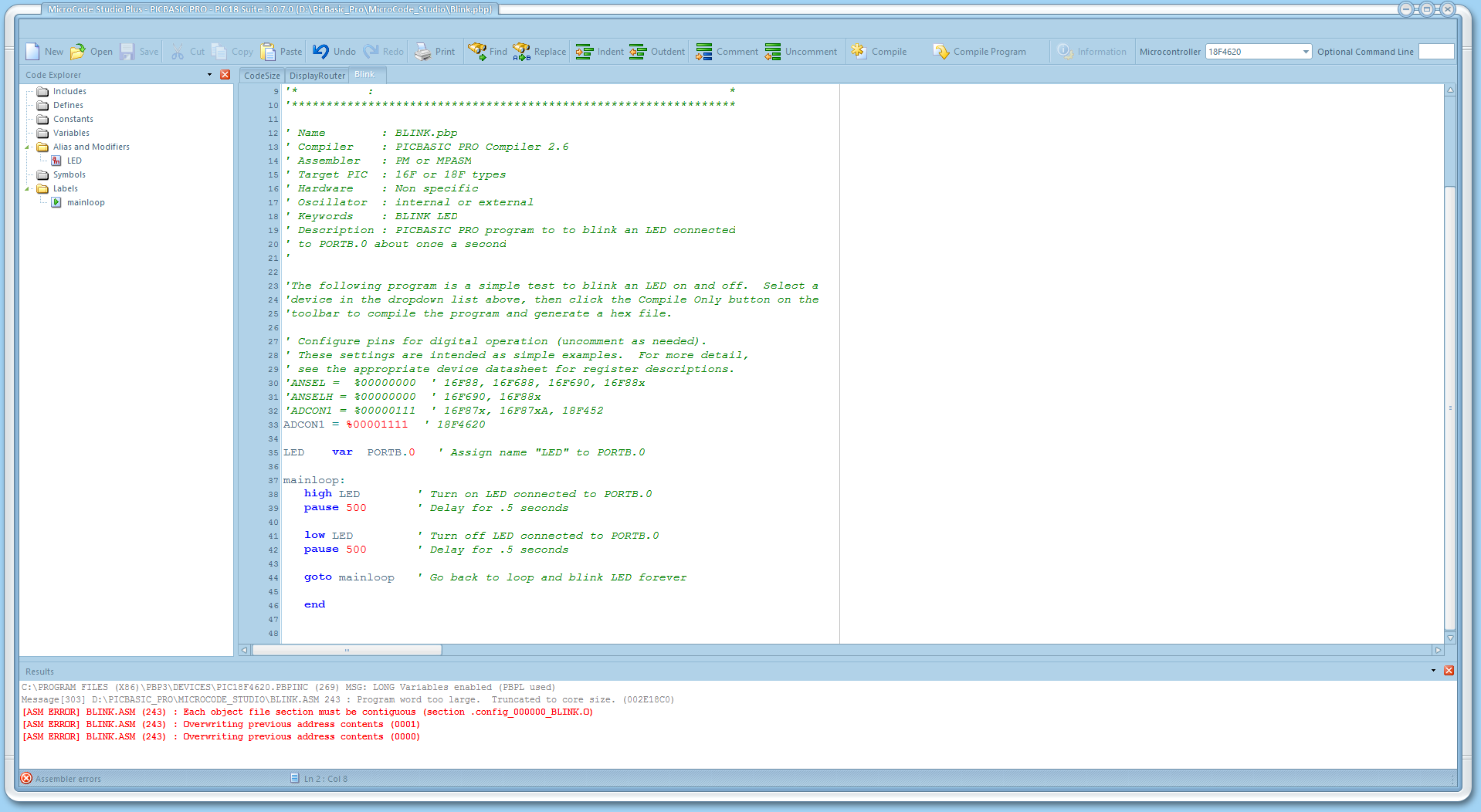1481x812 pixels.
Task: Switch to the DisplayRouter tab
Action: click(x=317, y=76)
